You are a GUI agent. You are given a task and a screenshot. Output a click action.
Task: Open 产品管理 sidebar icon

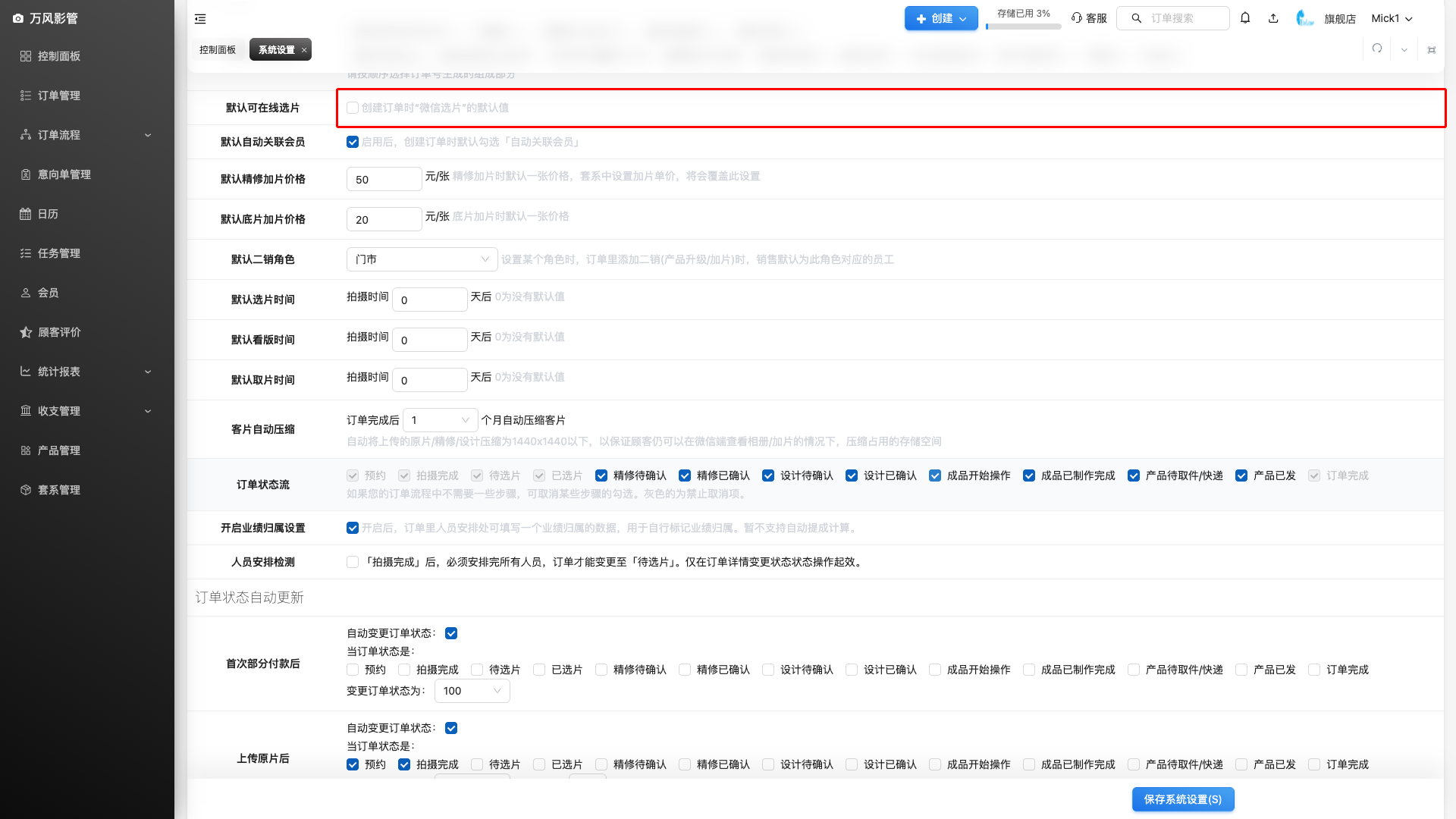click(x=26, y=450)
